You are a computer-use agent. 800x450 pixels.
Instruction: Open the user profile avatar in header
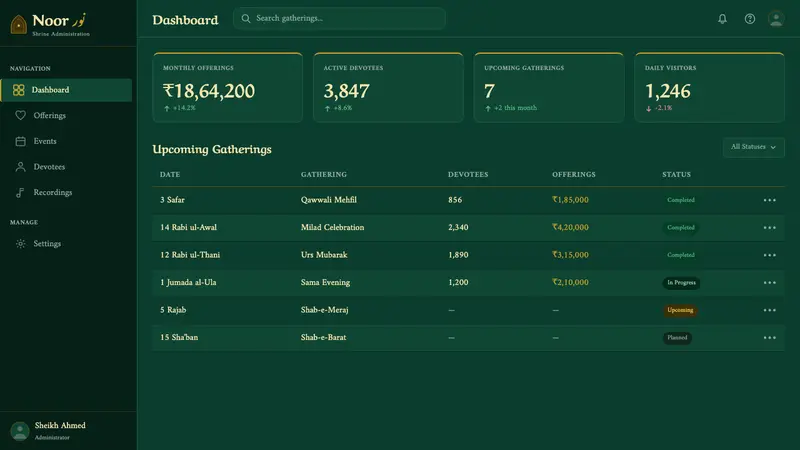coord(776,19)
